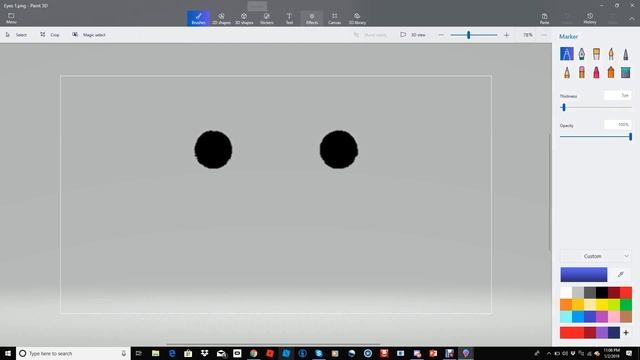Screen dimensions: 640x360
Task: Open the taskbar clock and date
Action: [611, 353]
